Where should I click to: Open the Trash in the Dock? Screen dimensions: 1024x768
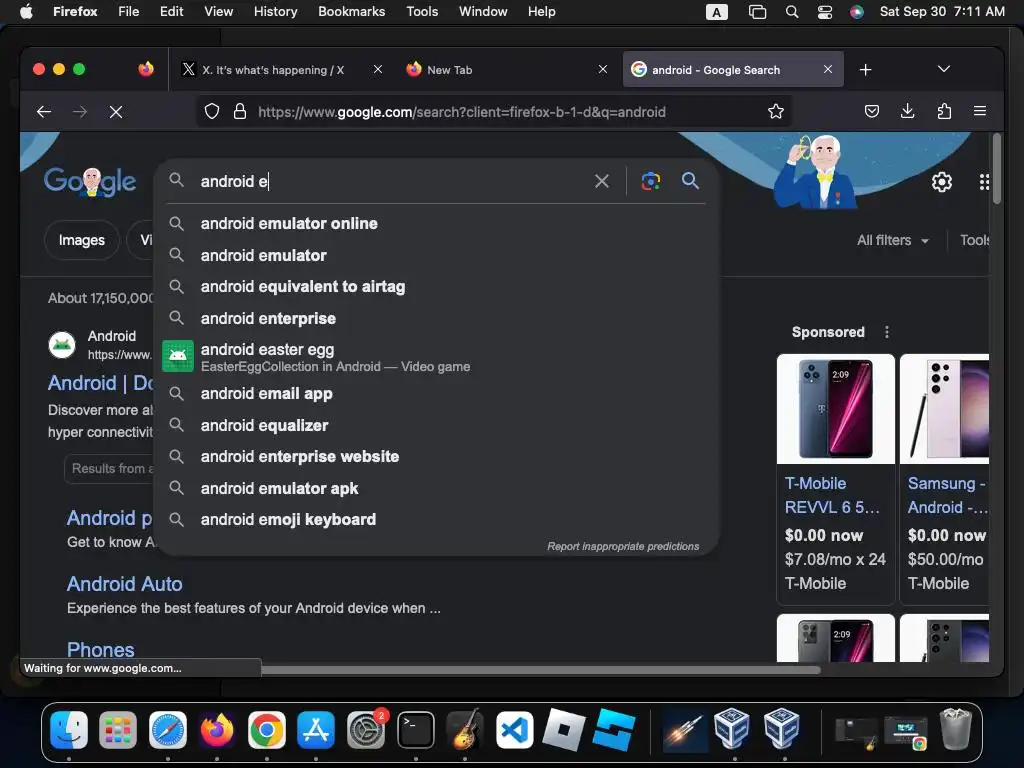955,729
